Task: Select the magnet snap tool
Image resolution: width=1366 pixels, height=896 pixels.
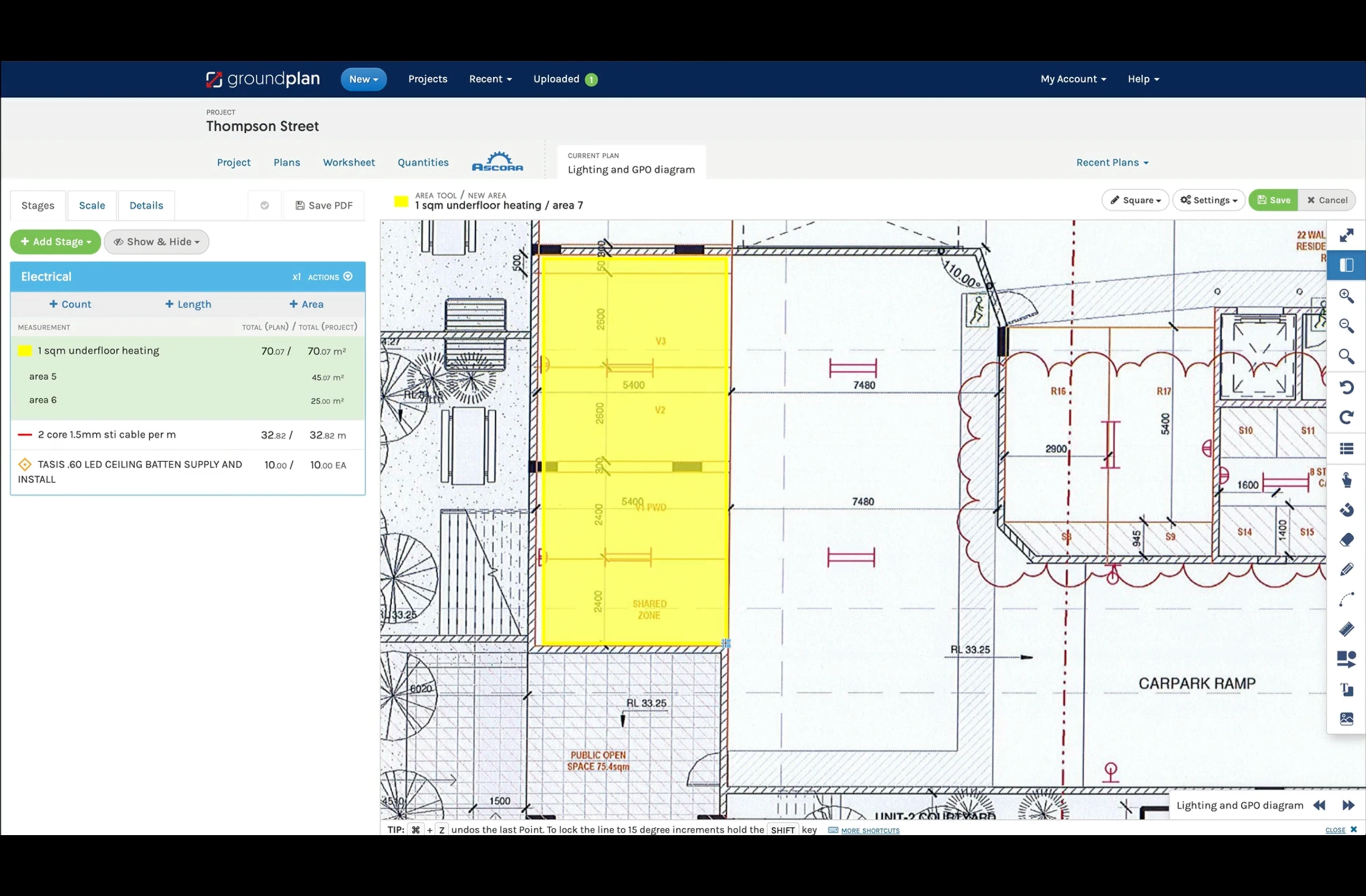Action: coord(1347,510)
